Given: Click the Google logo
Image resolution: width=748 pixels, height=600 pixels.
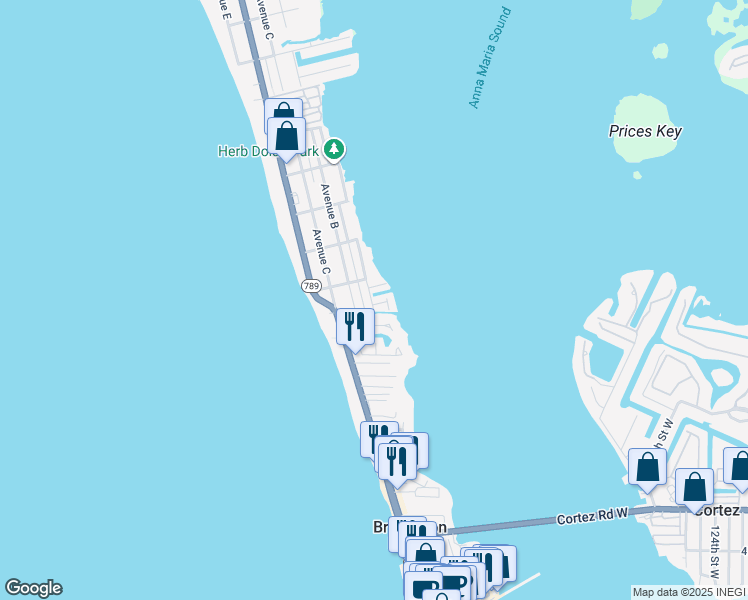Looking at the screenshot, I should (x=33, y=588).
